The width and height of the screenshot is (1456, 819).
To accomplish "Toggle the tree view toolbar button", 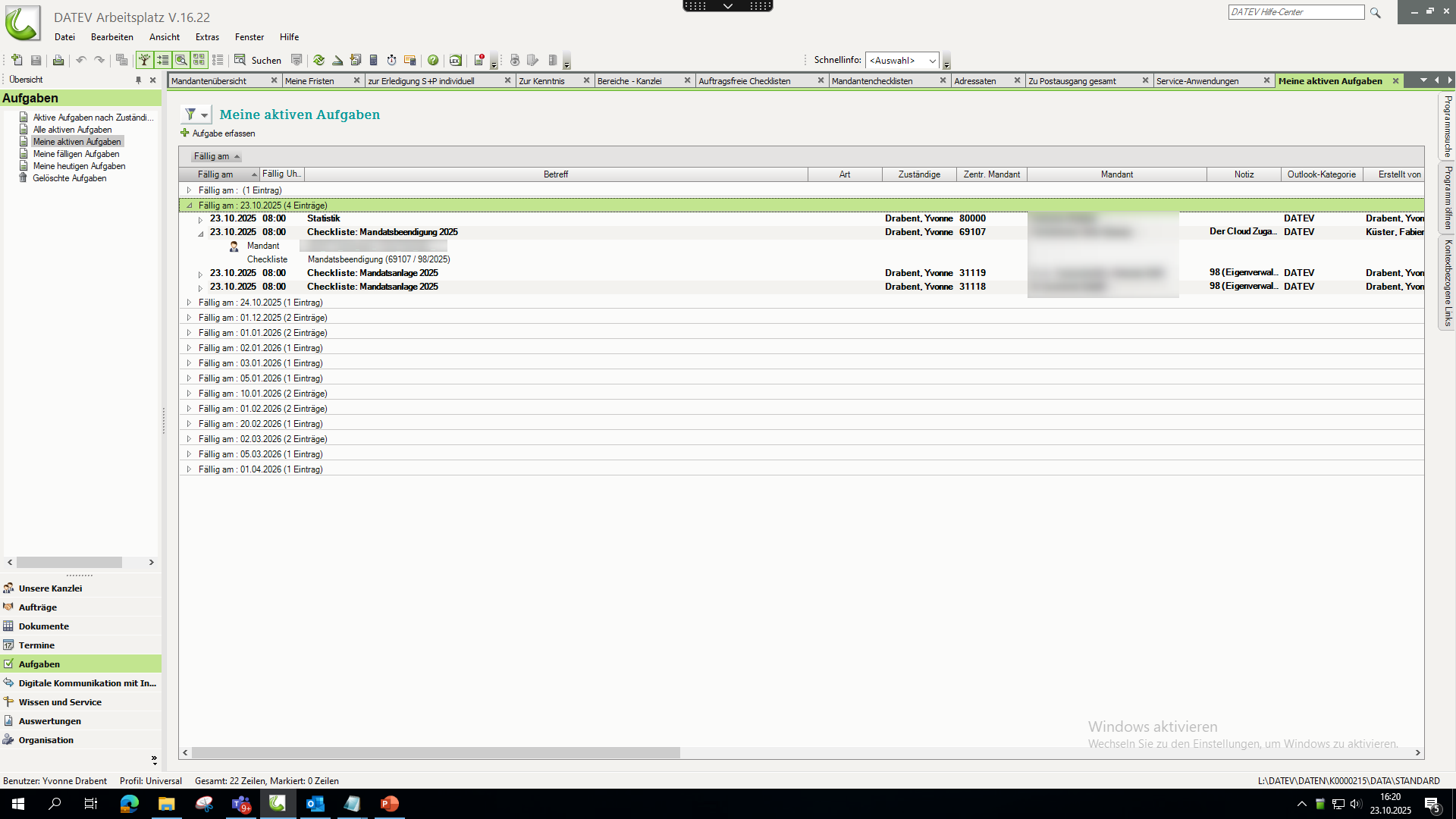I will pos(144,61).
